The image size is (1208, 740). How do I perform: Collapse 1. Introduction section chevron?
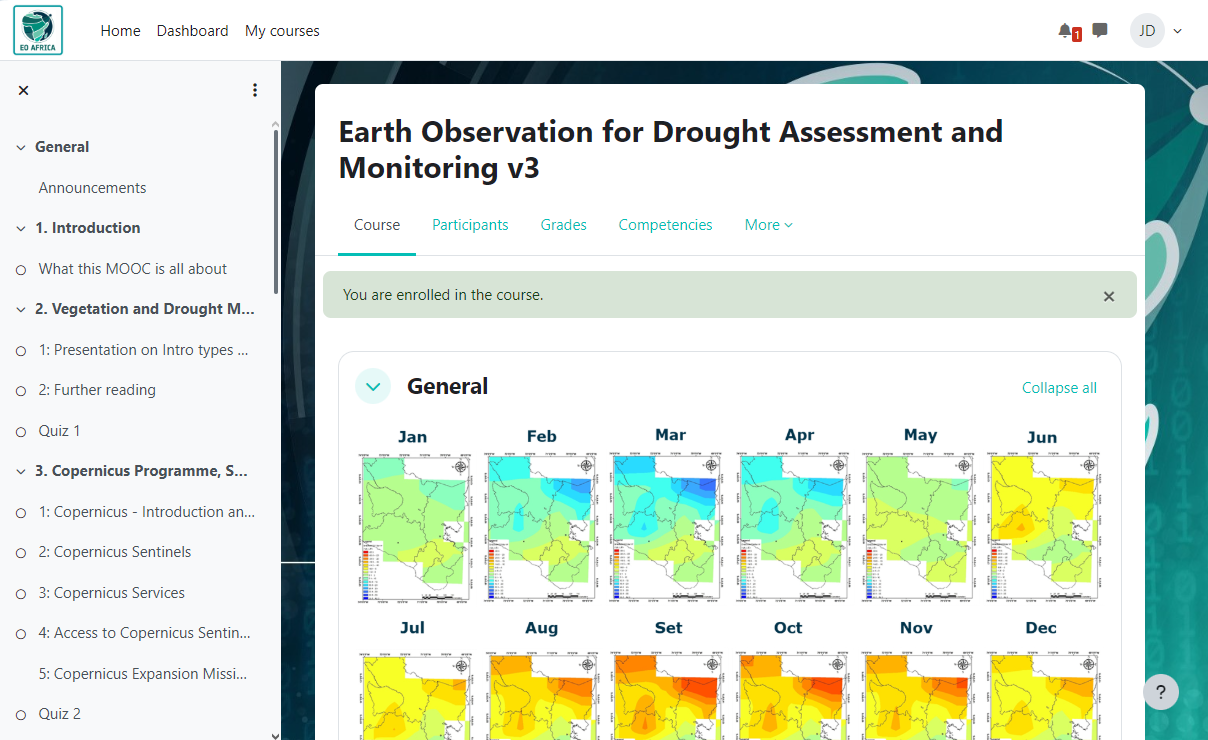click(20, 228)
